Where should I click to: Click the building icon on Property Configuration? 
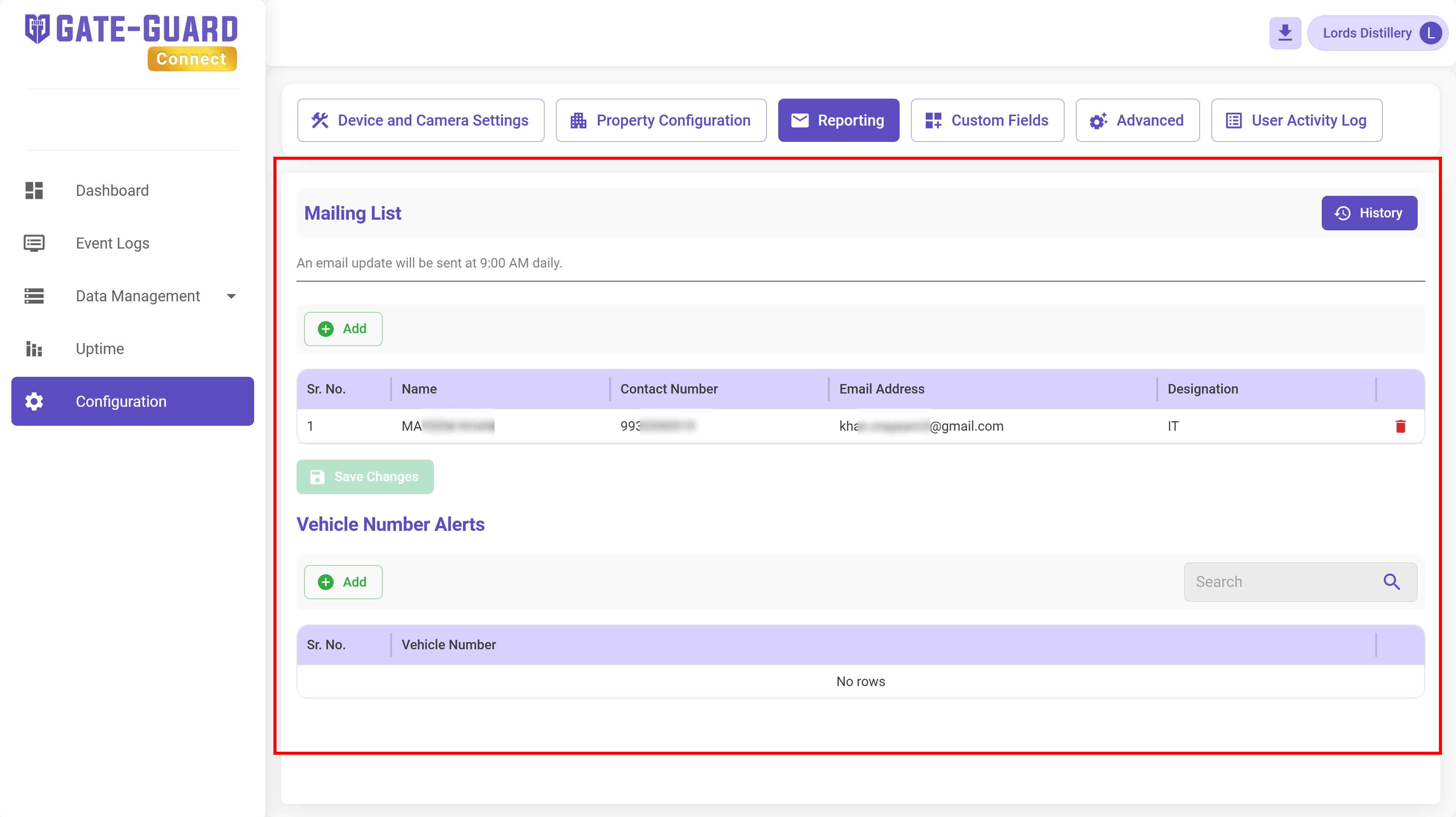click(578, 120)
